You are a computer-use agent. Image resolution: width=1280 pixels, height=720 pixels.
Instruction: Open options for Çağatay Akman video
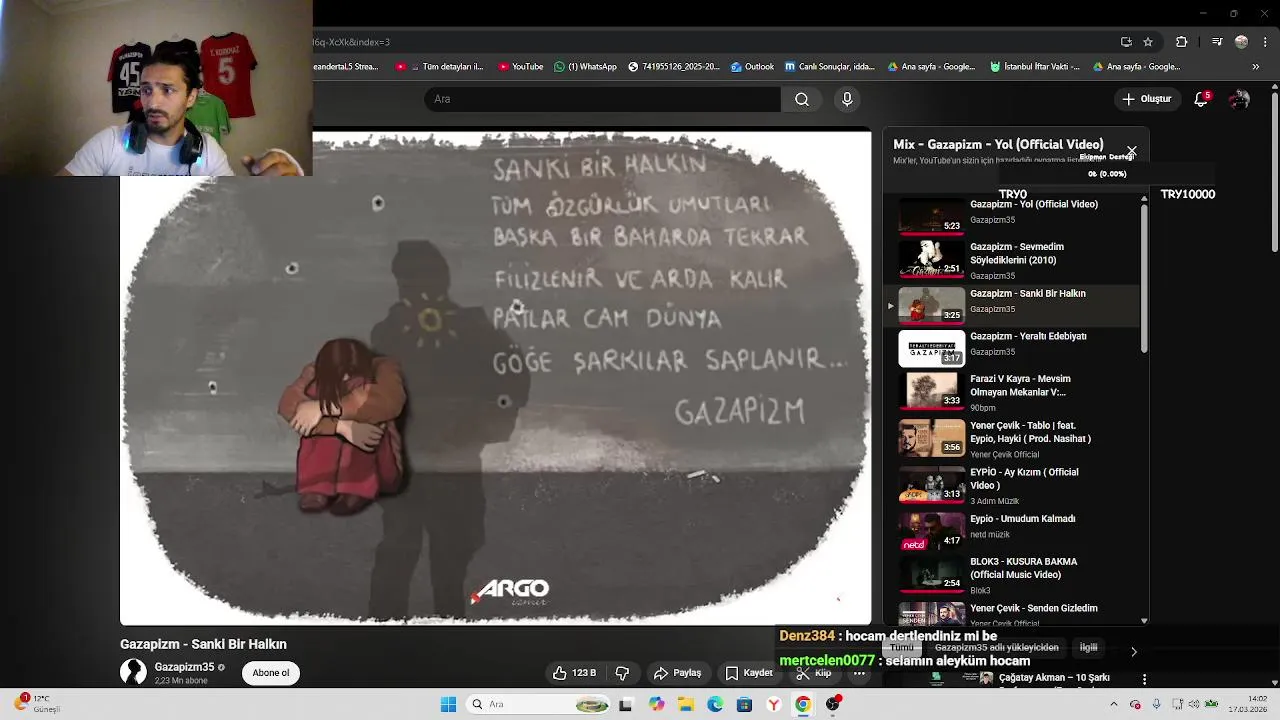coord(1144,679)
